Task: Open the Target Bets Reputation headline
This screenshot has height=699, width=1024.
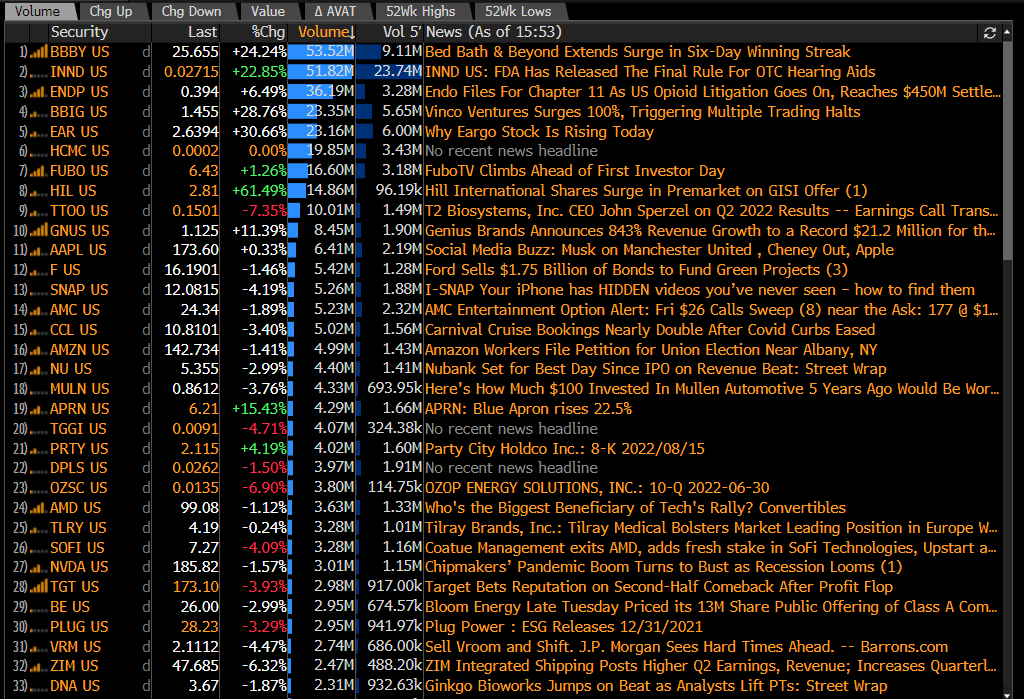Action: [659, 587]
